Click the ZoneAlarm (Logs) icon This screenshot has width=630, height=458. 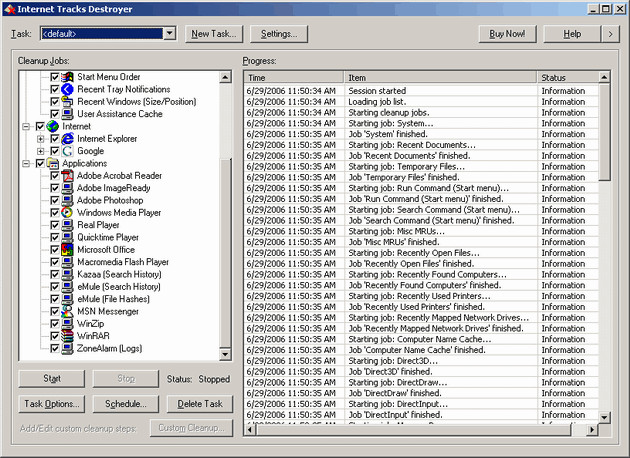point(67,348)
